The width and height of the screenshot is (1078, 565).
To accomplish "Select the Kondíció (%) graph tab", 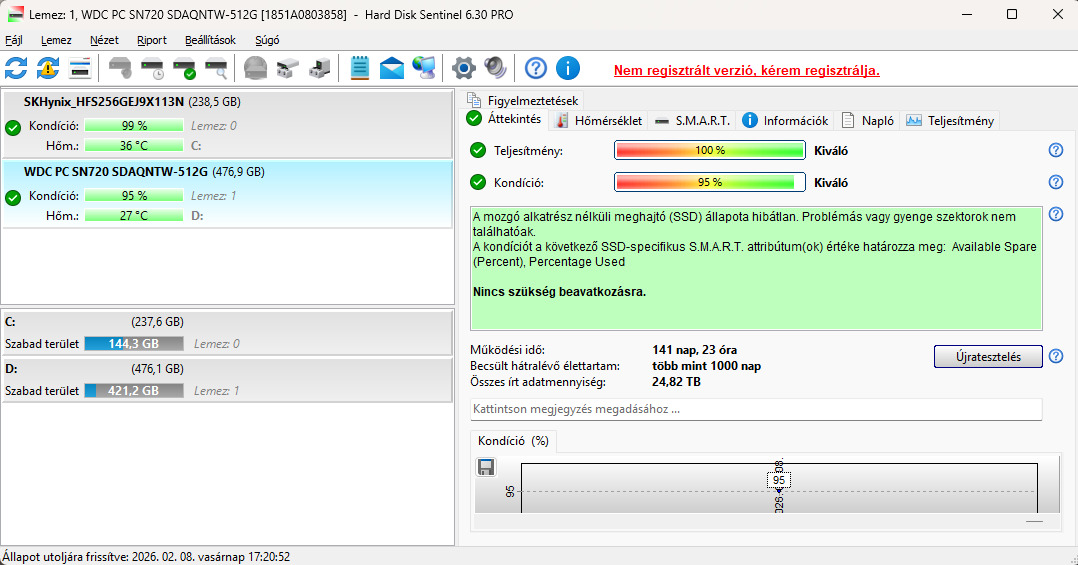I will point(514,441).
